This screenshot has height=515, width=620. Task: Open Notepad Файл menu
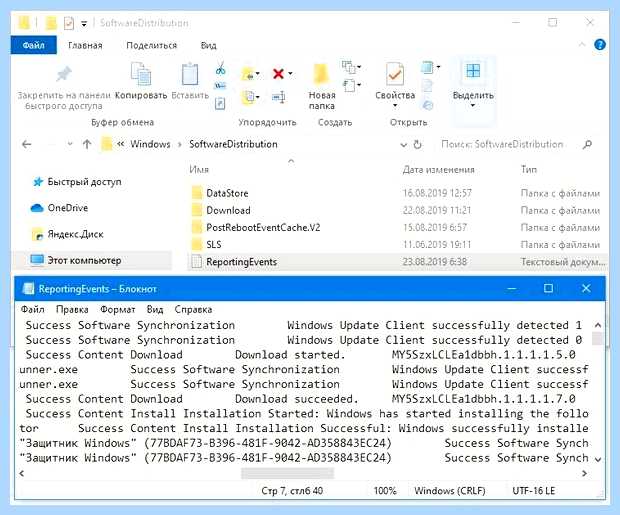click(x=32, y=309)
